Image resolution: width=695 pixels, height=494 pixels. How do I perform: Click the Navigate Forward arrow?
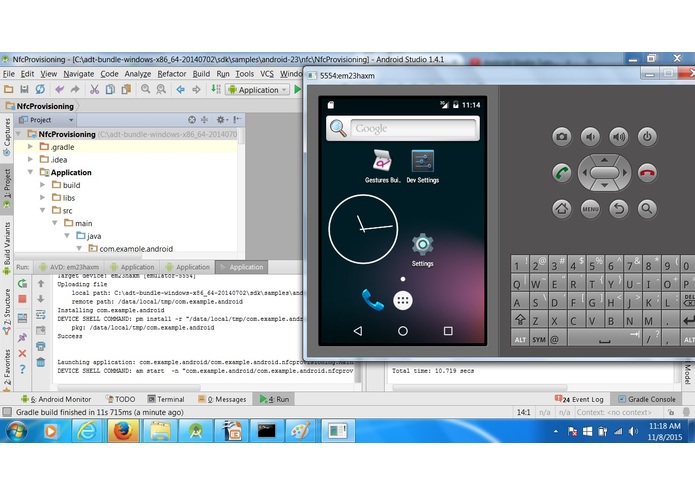196,89
